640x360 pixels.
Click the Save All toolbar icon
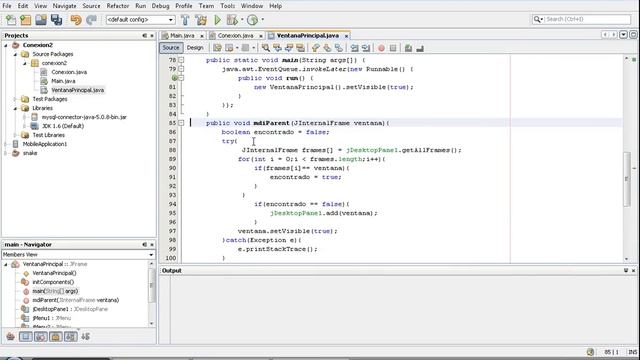tap(56, 20)
